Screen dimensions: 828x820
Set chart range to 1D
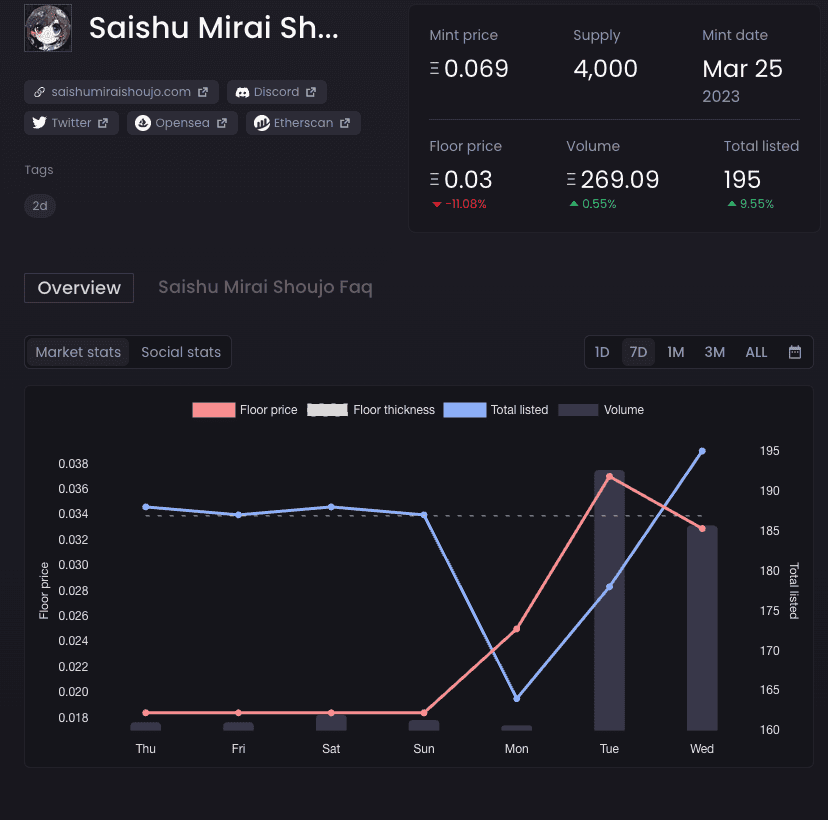(x=602, y=352)
